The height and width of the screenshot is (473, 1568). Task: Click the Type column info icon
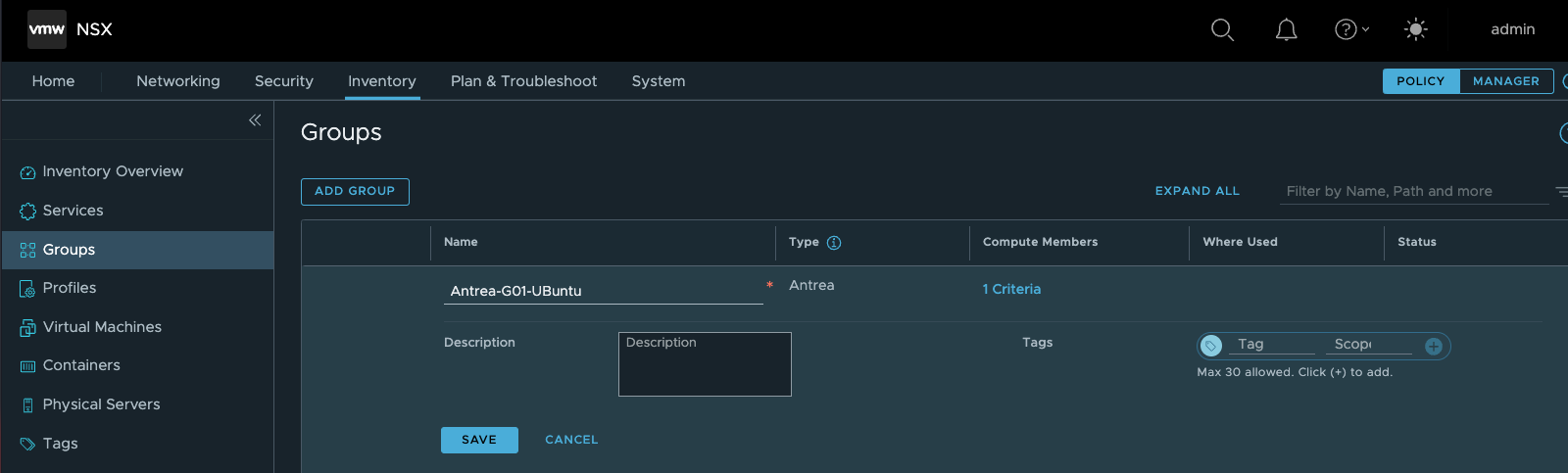click(834, 243)
